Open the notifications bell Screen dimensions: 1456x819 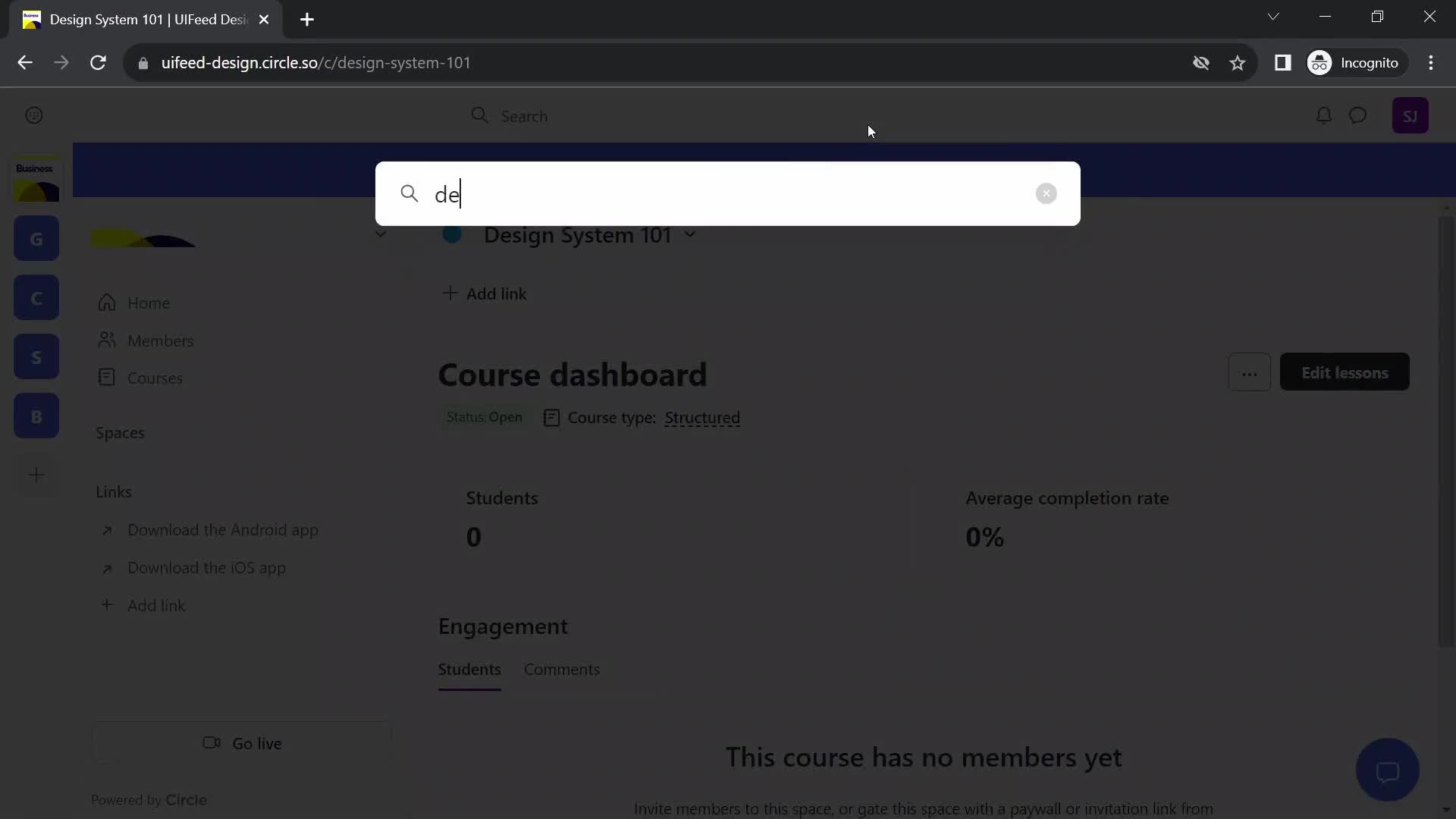pos(1323,115)
